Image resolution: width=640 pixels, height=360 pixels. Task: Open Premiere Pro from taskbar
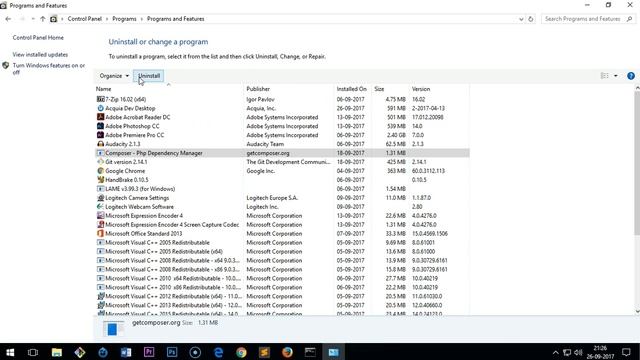149,352
